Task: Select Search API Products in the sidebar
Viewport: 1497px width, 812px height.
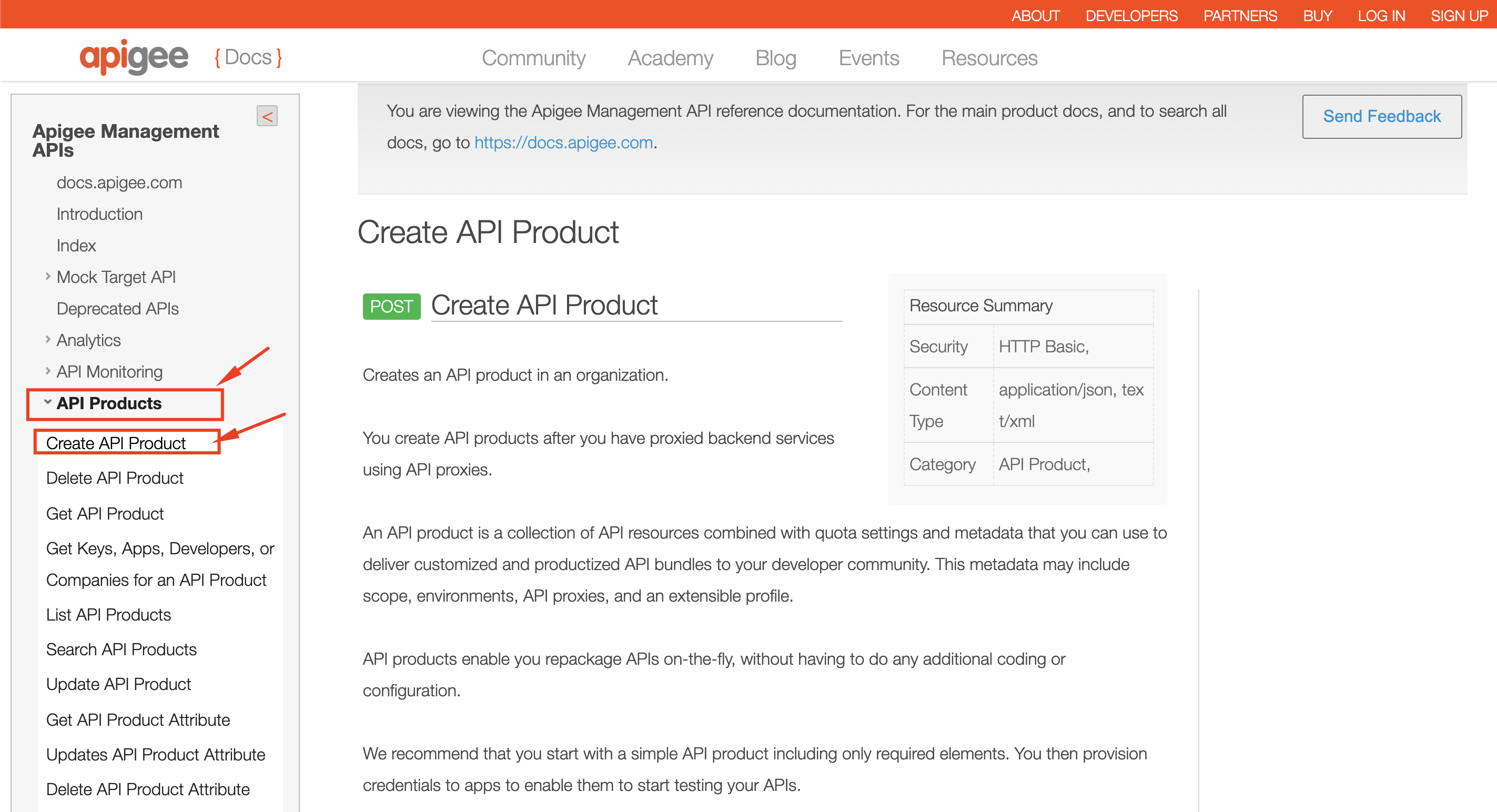Action: [x=121, y=649]
